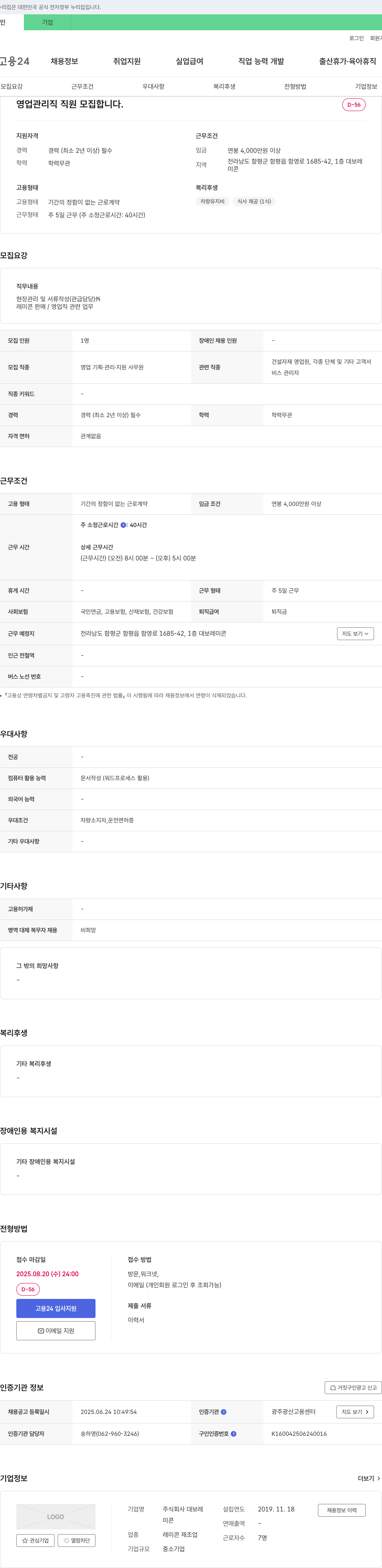
Task: Select contact text 송하영(062-960-3246)
Action: 109,1433
